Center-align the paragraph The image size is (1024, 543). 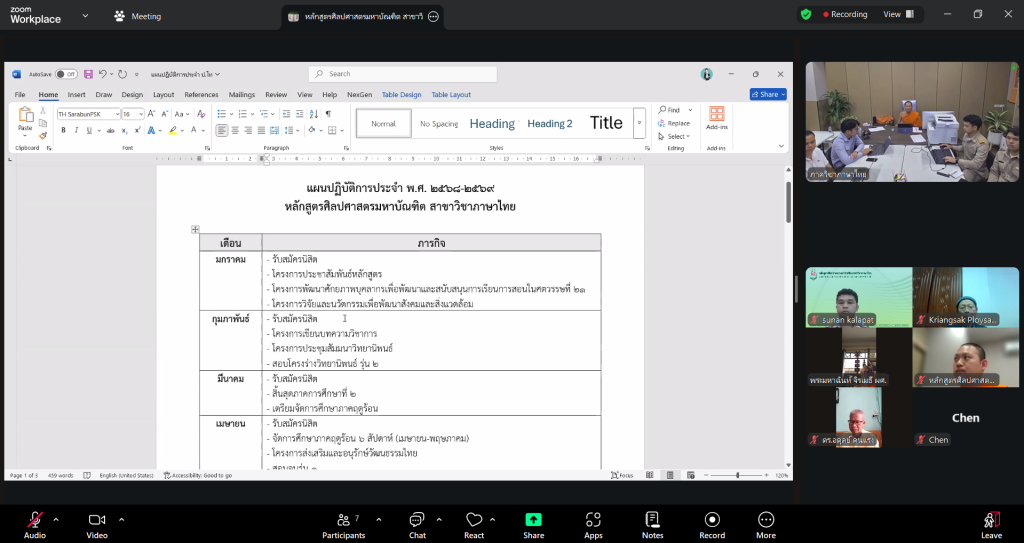pyautogui.click(x=235, y=131)
